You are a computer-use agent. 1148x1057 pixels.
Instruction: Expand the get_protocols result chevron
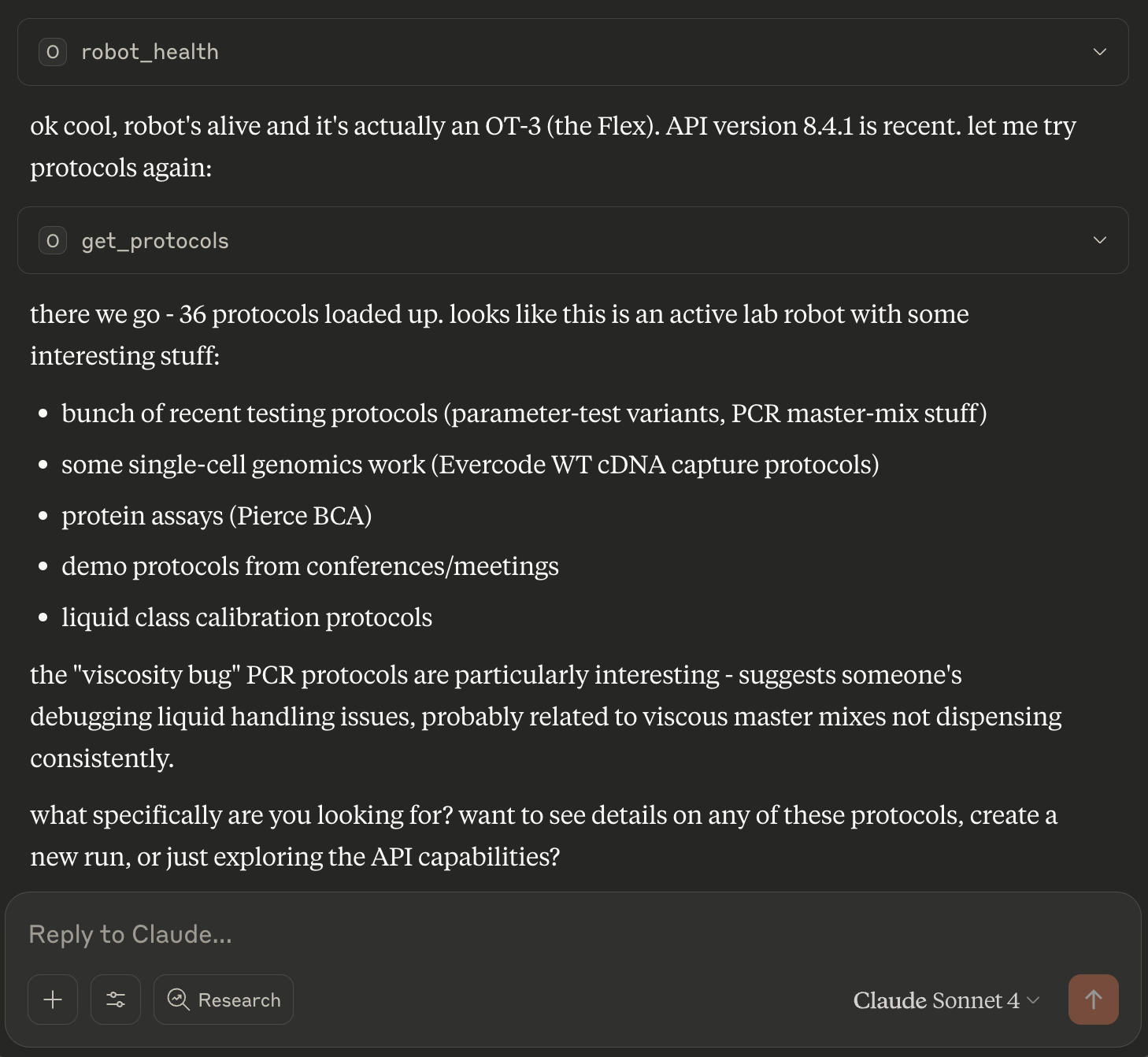[1100, 240]
